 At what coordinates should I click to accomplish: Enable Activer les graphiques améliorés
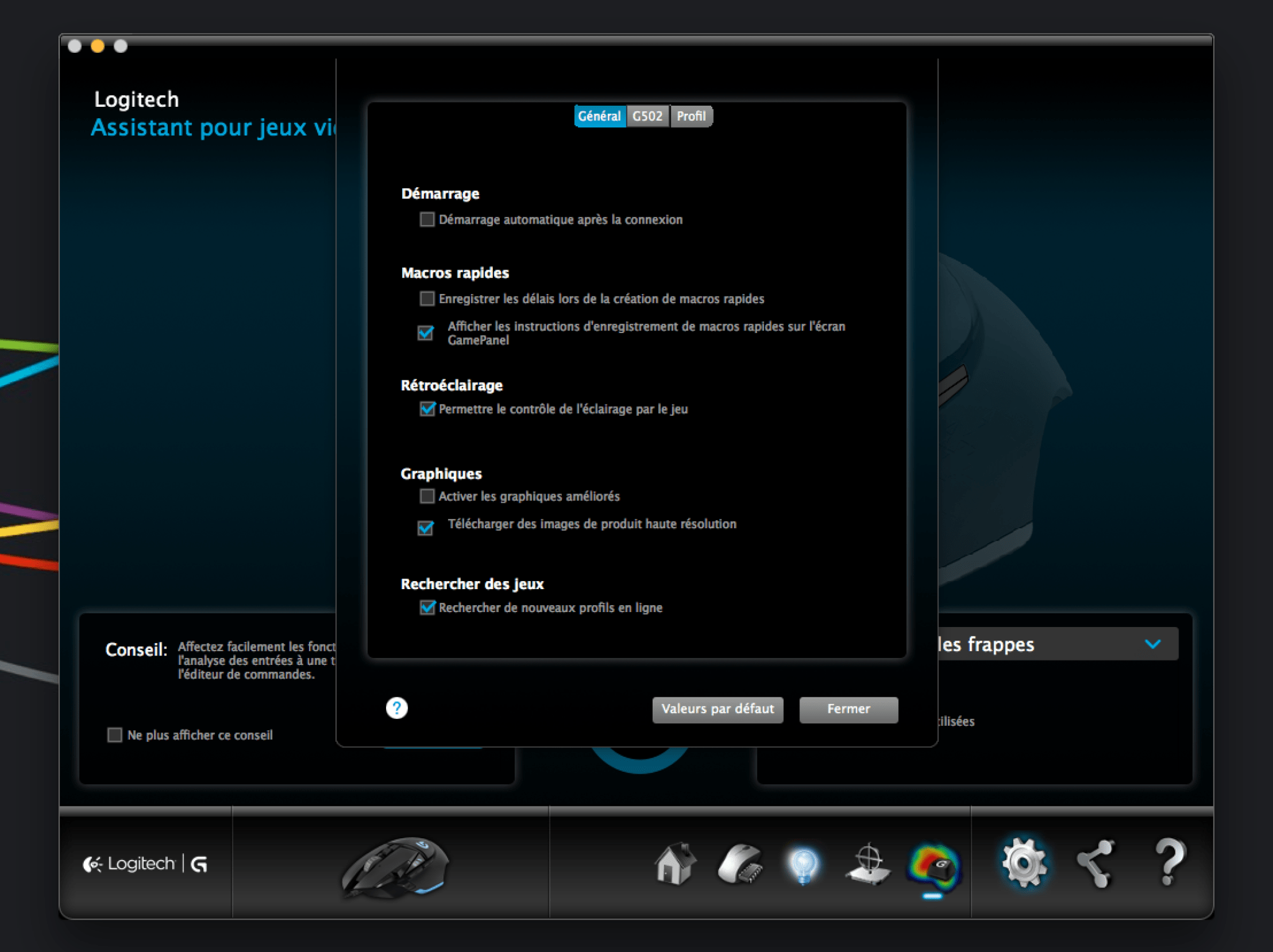(x=427, y=496)
